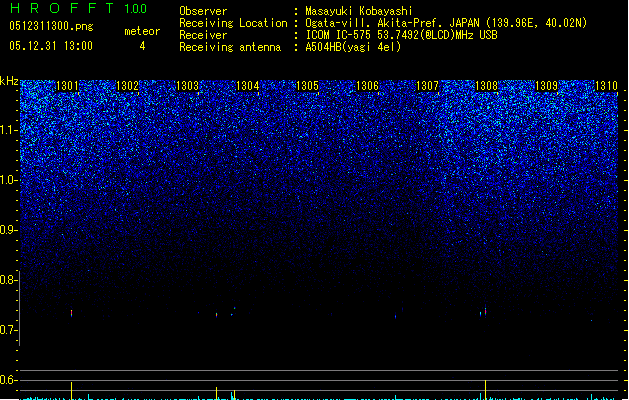Screen dimensions: 629x400
Task: Click the 1310 time marker
Action: (606, 86)
